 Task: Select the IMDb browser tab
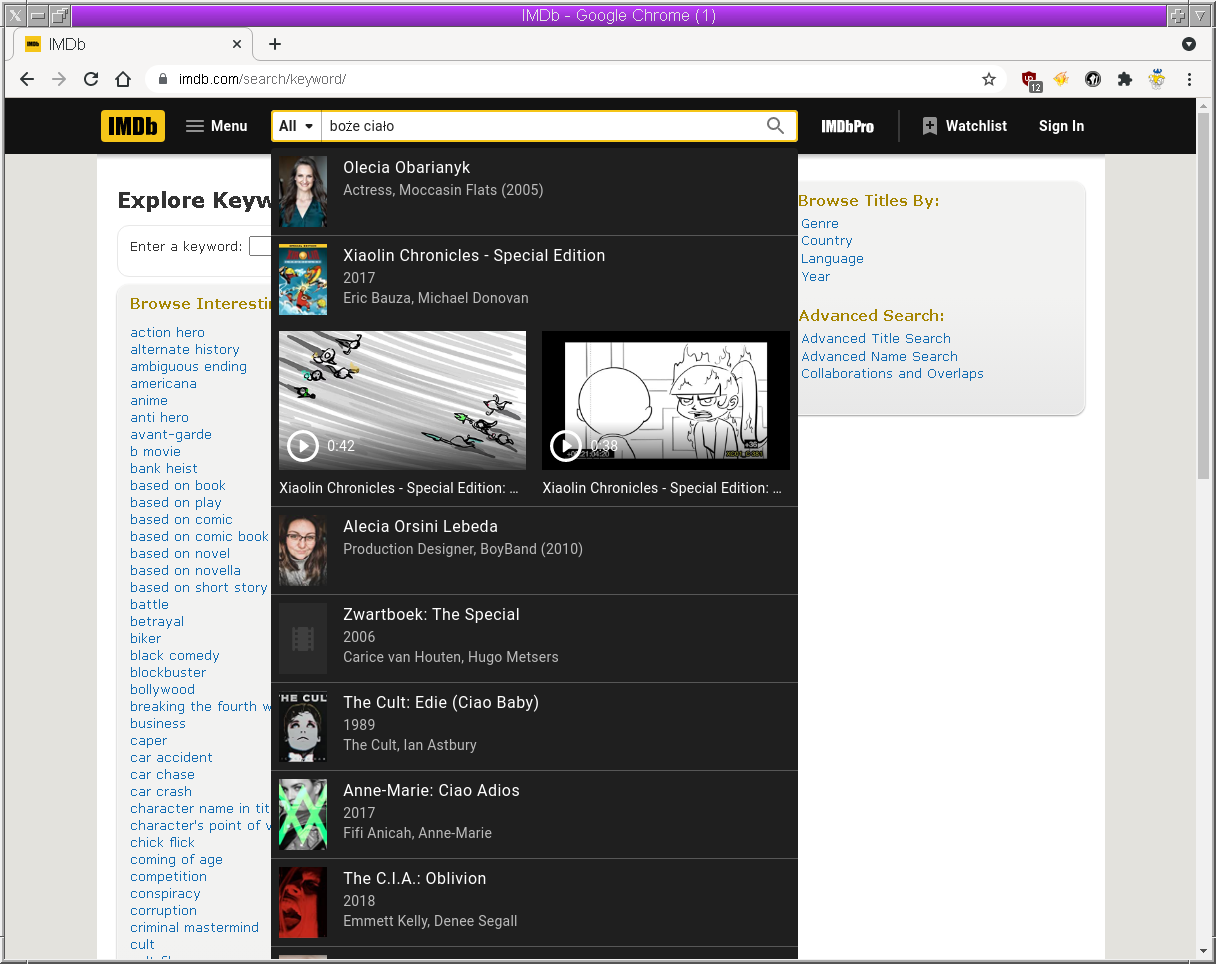[133, 44]
